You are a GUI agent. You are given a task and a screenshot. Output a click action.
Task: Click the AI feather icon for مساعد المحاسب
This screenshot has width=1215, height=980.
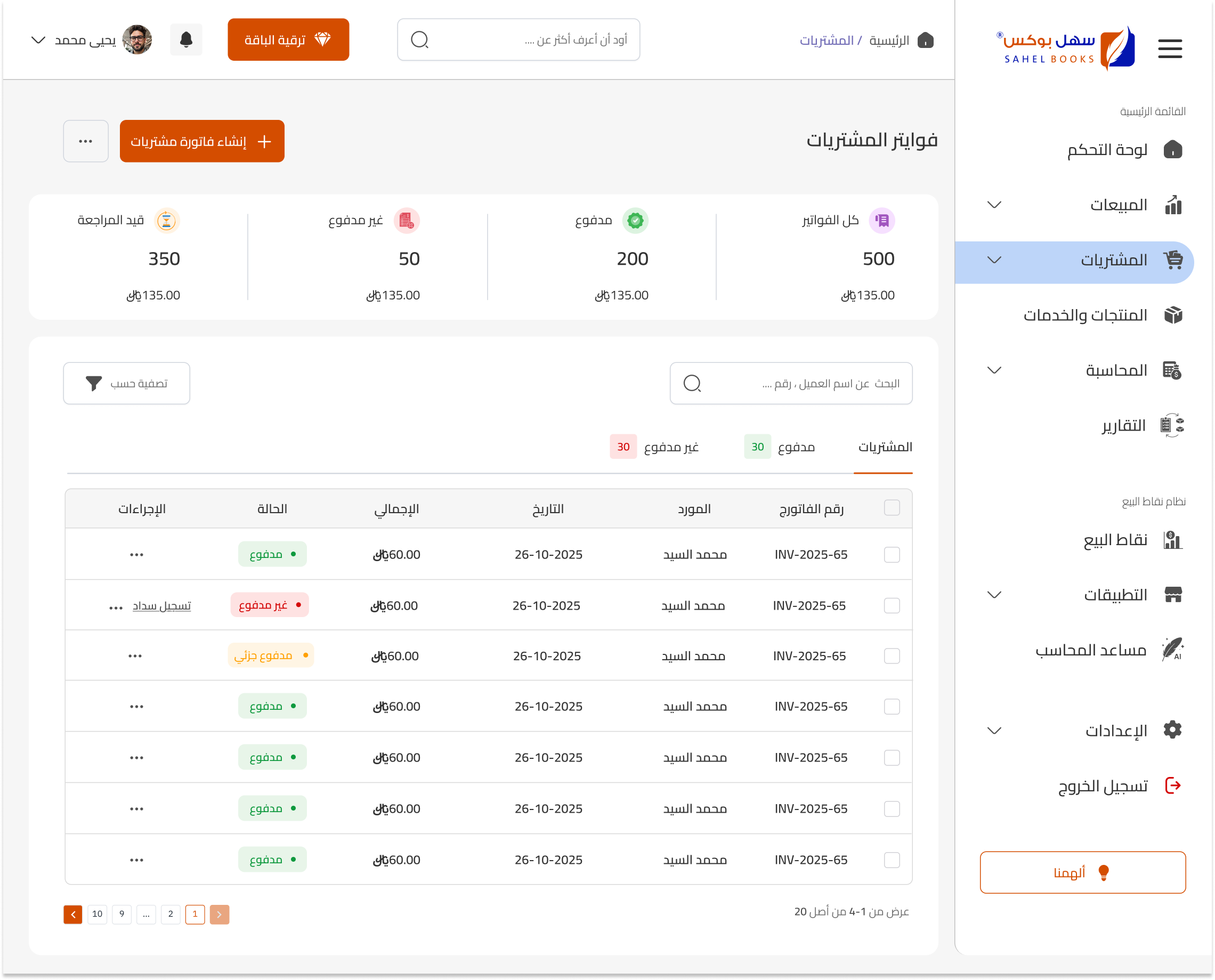click(x=1172, y=649)
